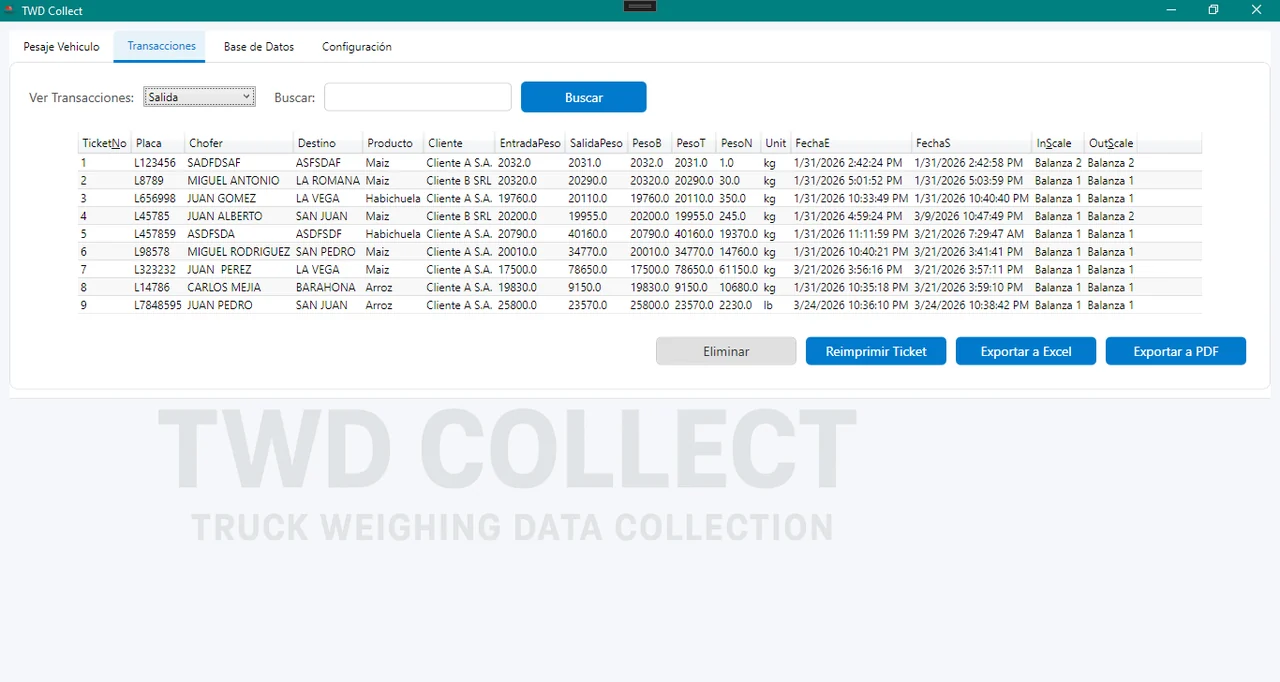This screenshot has height=682, width=1280.
Task: Click PesoN value 61150.0
Action: (739, 270)
